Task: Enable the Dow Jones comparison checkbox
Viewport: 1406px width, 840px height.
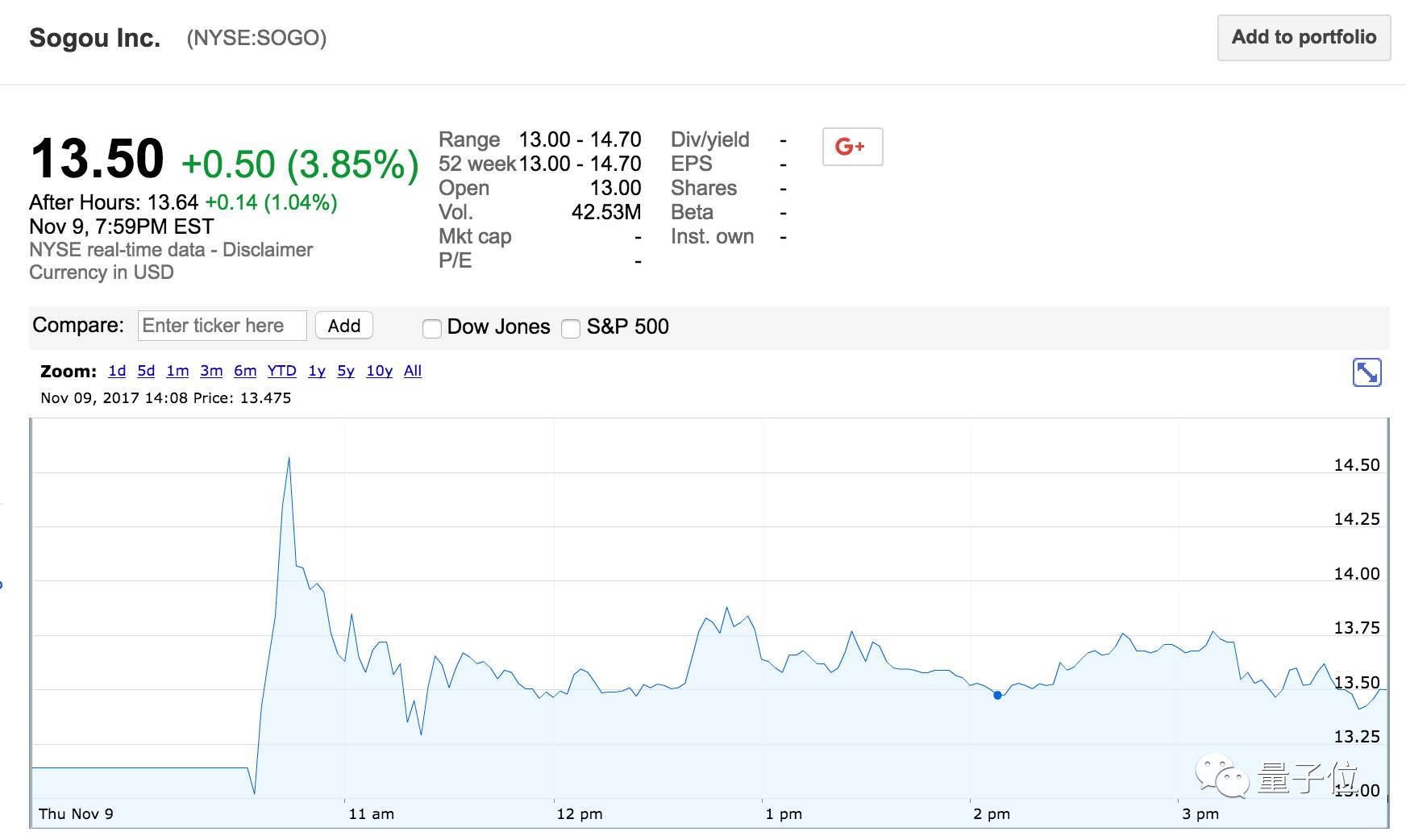Action: (x=432, y=328)
